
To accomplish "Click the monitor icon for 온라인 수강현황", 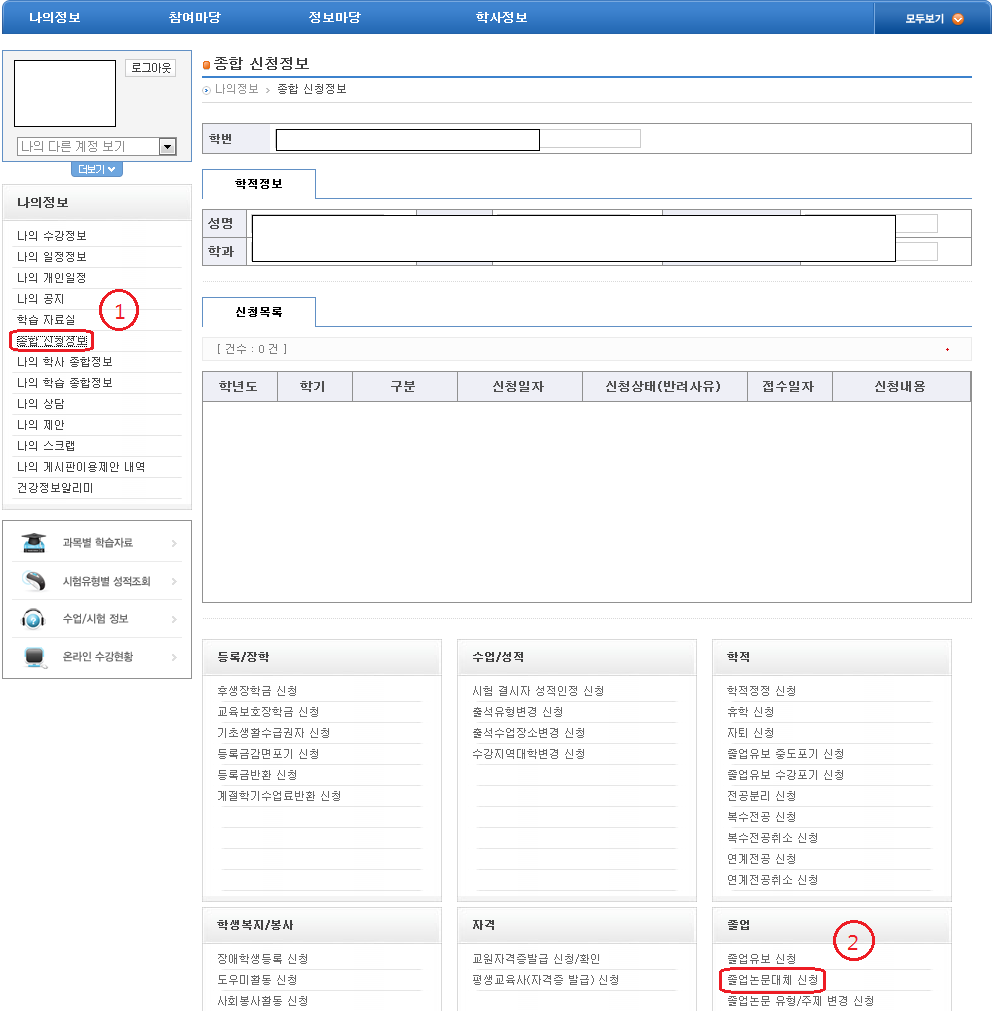I will 34,657.
